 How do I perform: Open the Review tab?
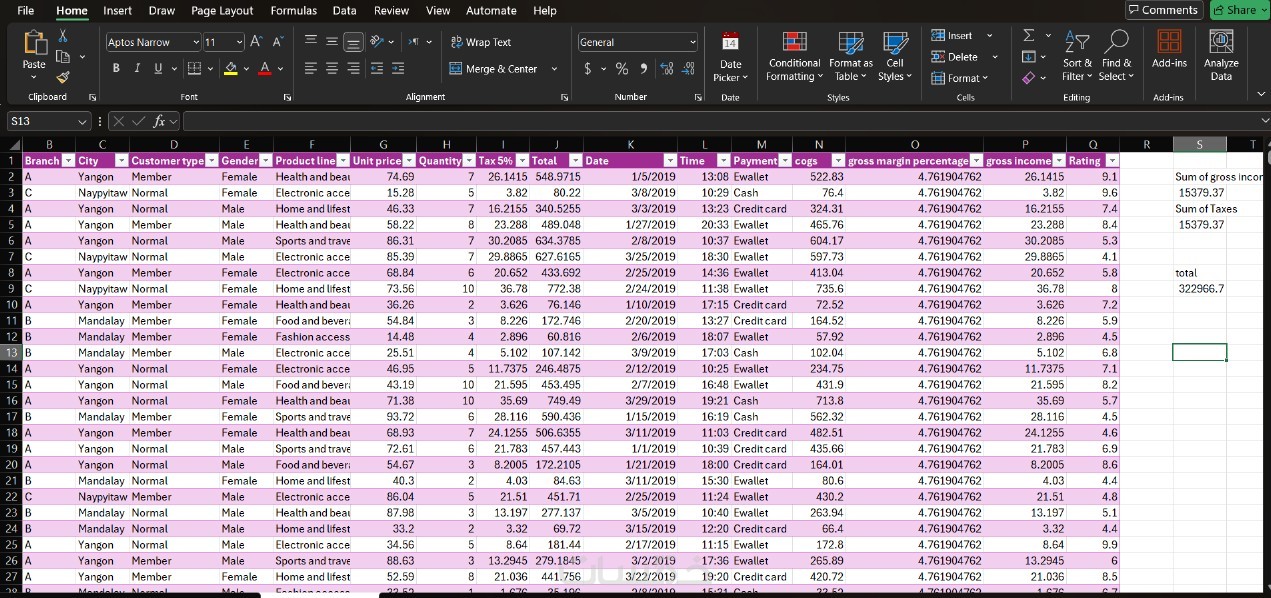[x=391, y=10]
